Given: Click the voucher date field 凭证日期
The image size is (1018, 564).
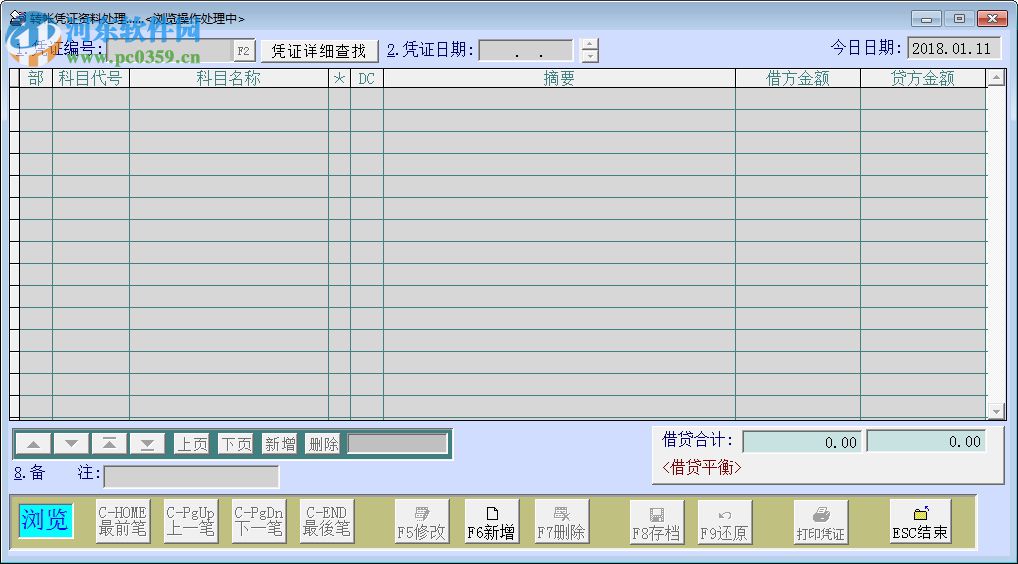Looking at the screenshot, I should point(526,51).
